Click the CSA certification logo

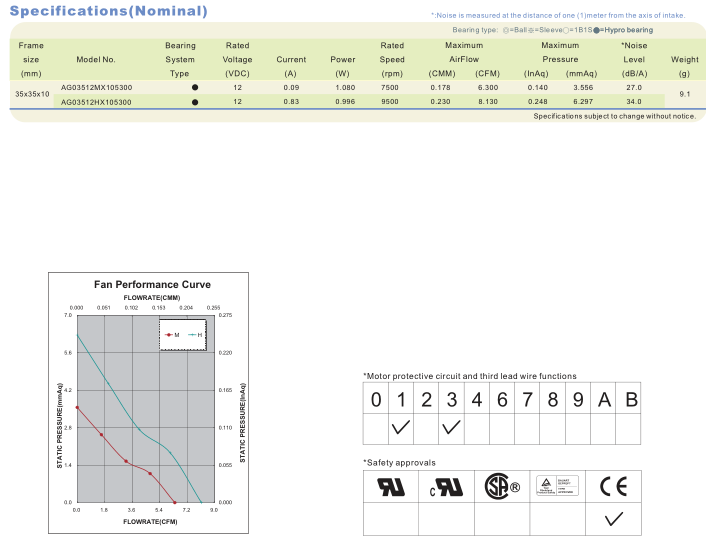pos(502,486)
